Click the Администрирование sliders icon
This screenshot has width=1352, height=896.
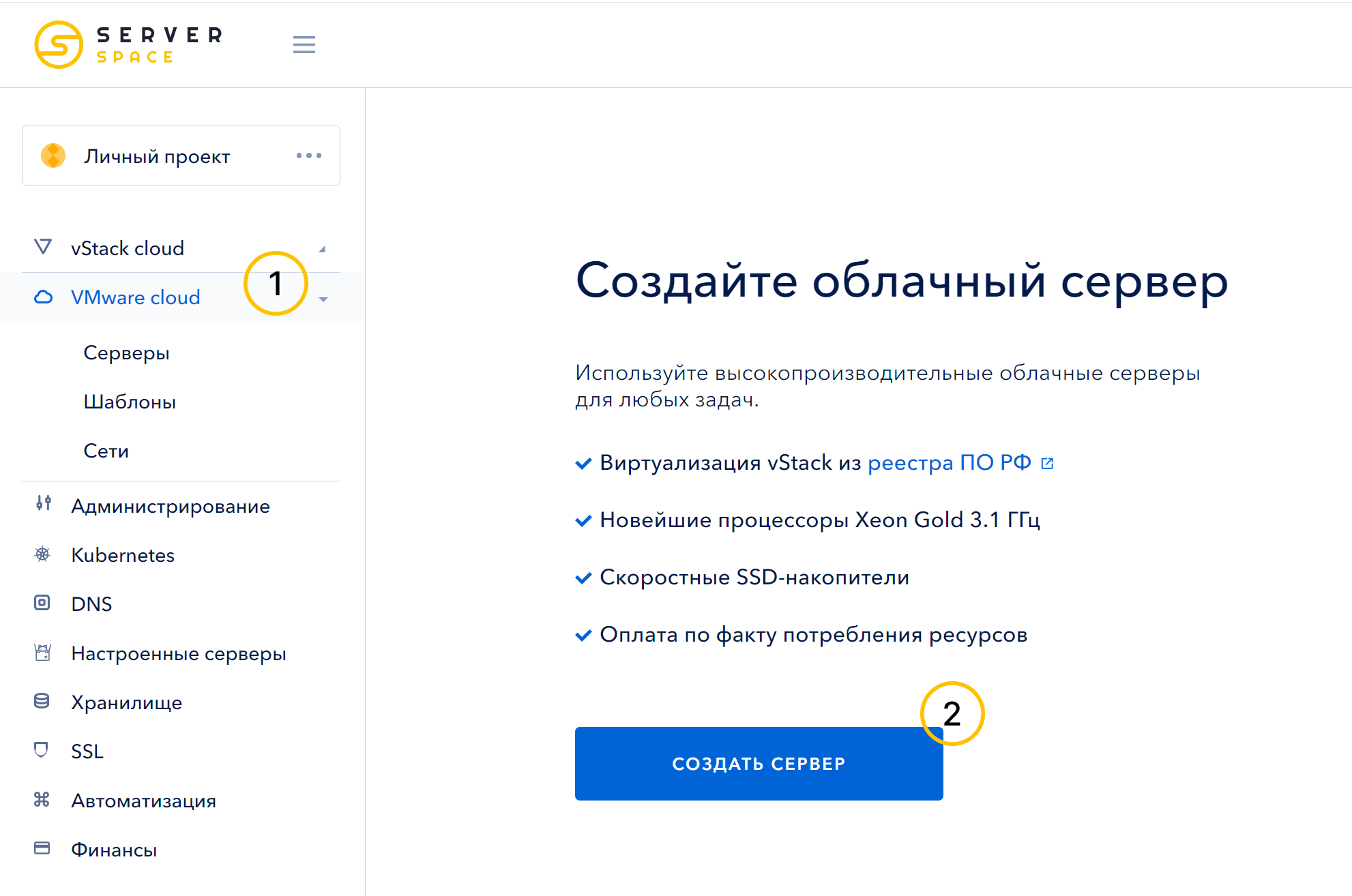pyautogui.click(x=43, y=503)
